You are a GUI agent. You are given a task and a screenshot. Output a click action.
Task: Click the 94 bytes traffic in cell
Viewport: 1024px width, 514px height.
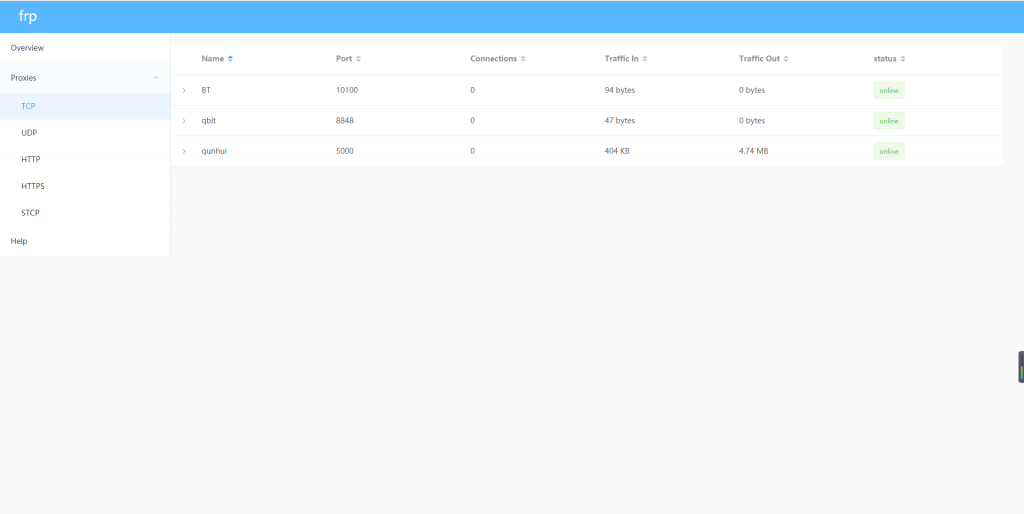click(620, 90)
